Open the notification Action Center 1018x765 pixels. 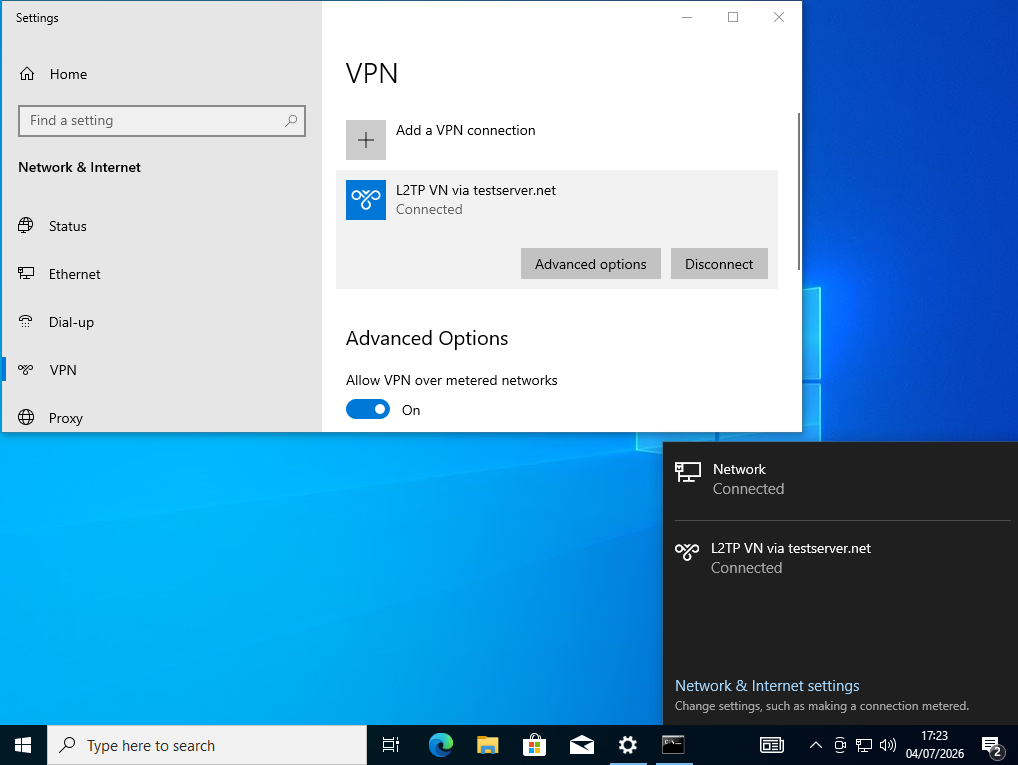click(x=991, y=746)
